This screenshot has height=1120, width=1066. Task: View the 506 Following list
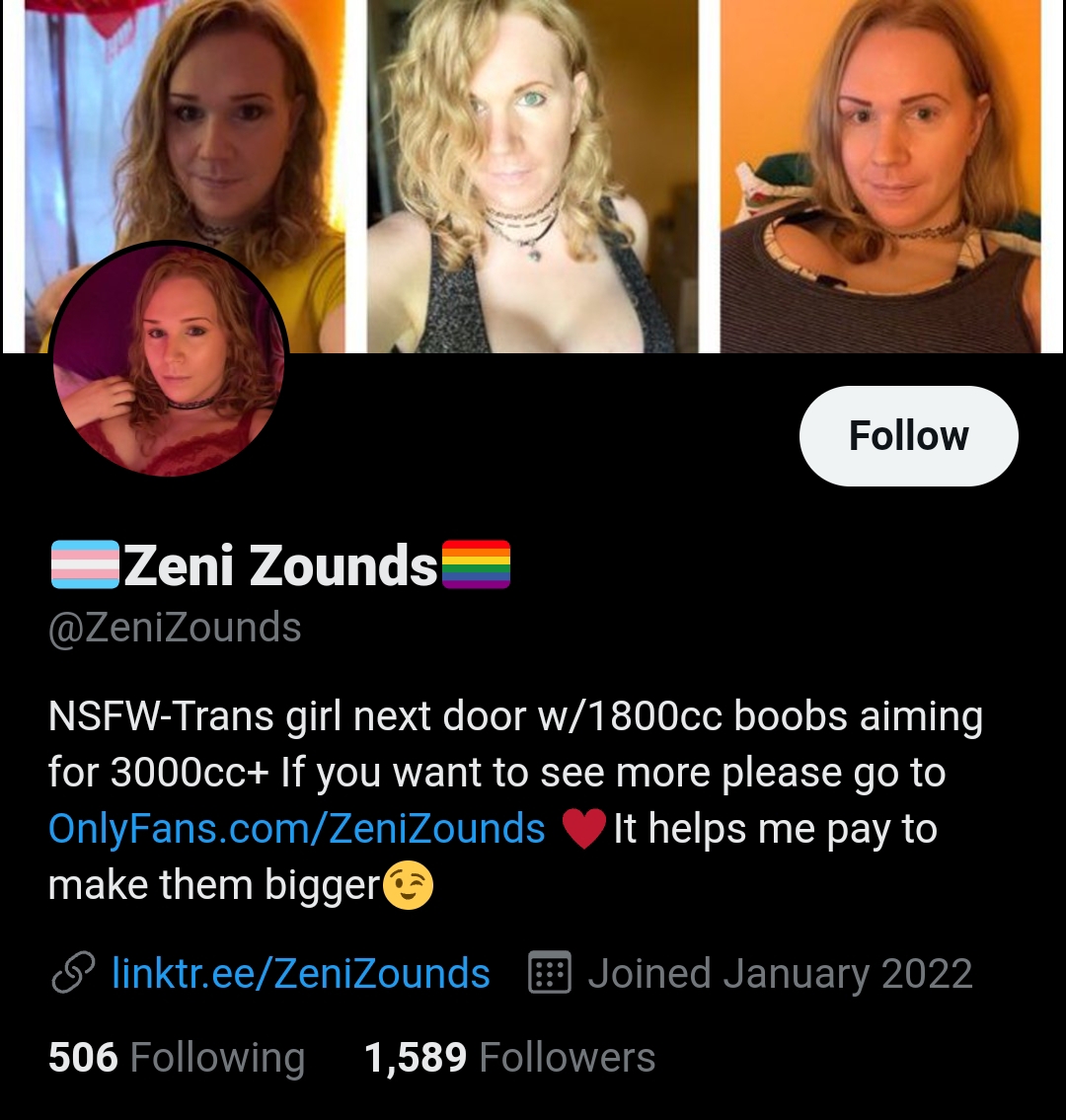[x=177, y=1057]
